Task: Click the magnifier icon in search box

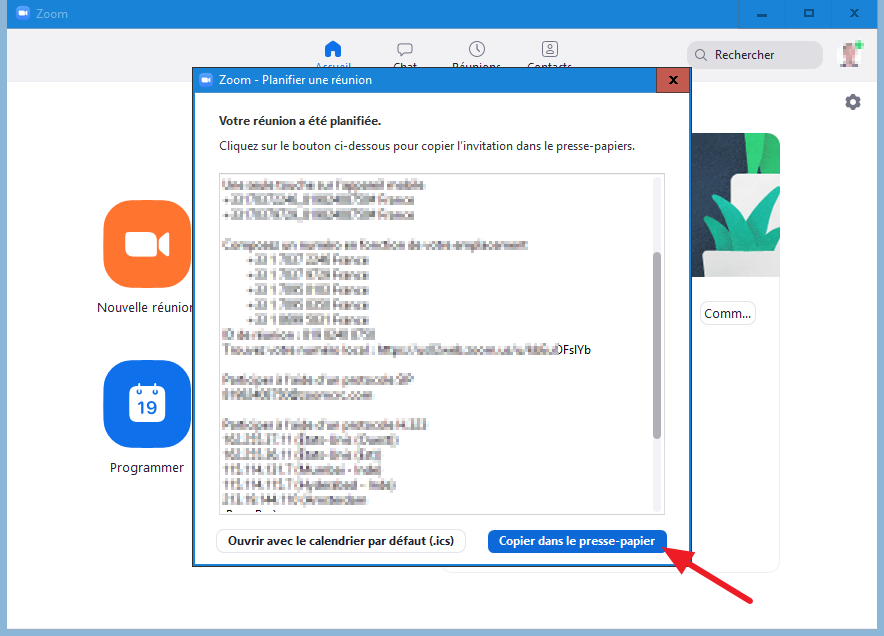Action: pos(701,55)
